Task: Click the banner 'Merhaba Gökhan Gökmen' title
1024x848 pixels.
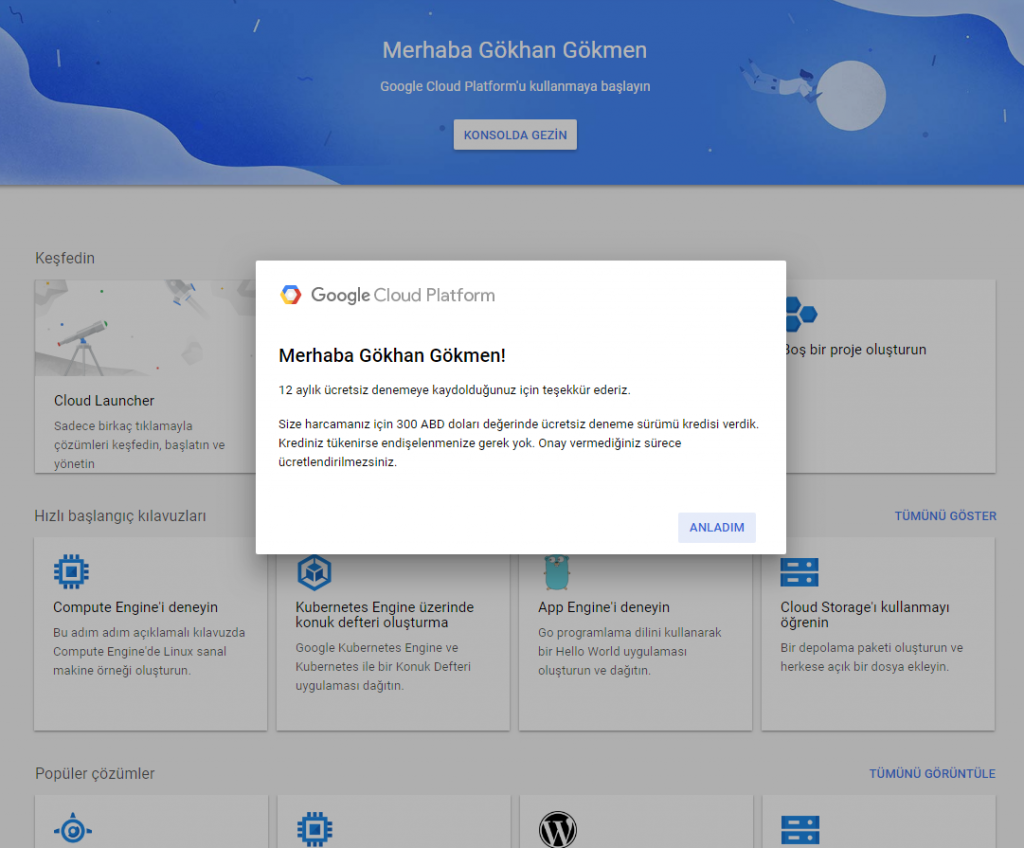Action: click(515, 50)
